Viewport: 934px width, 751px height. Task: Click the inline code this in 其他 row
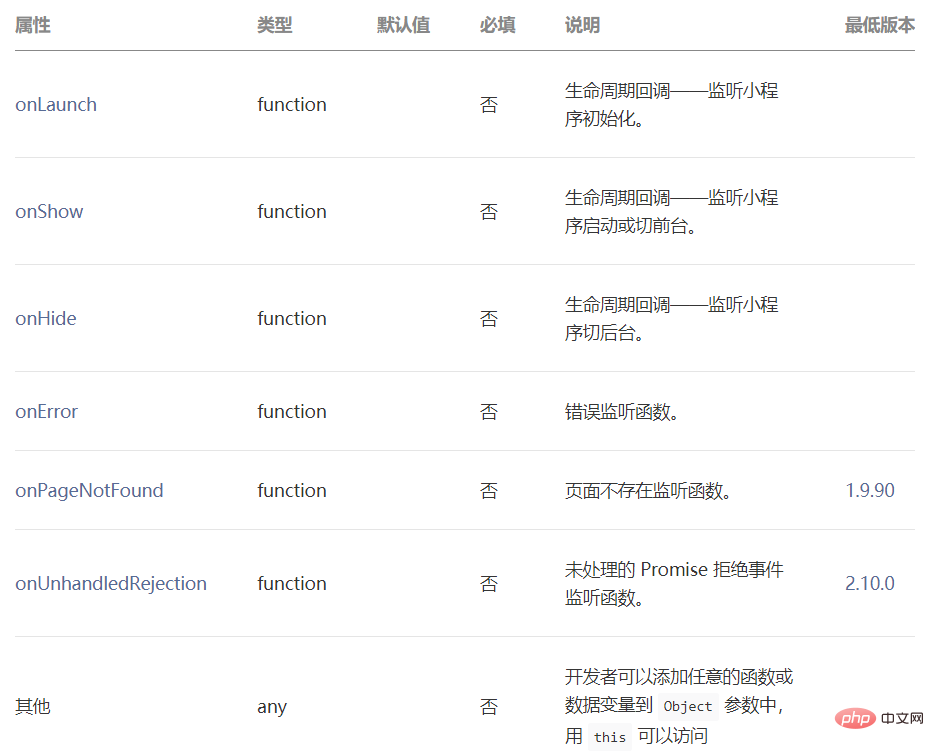coord(610,737)
